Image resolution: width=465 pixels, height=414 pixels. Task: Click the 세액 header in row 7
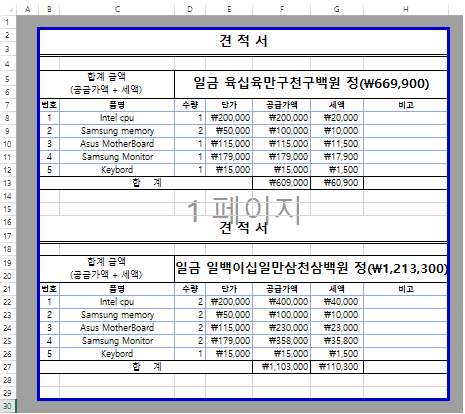337,105
